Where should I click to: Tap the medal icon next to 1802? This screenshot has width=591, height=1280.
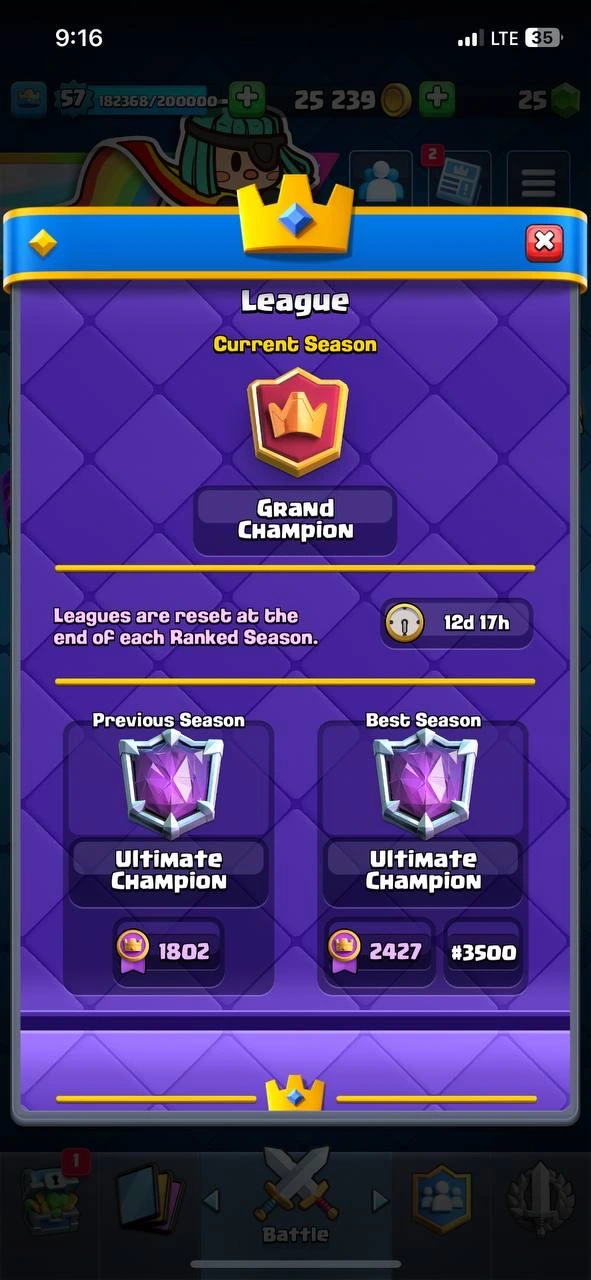[x=133, y=950]
